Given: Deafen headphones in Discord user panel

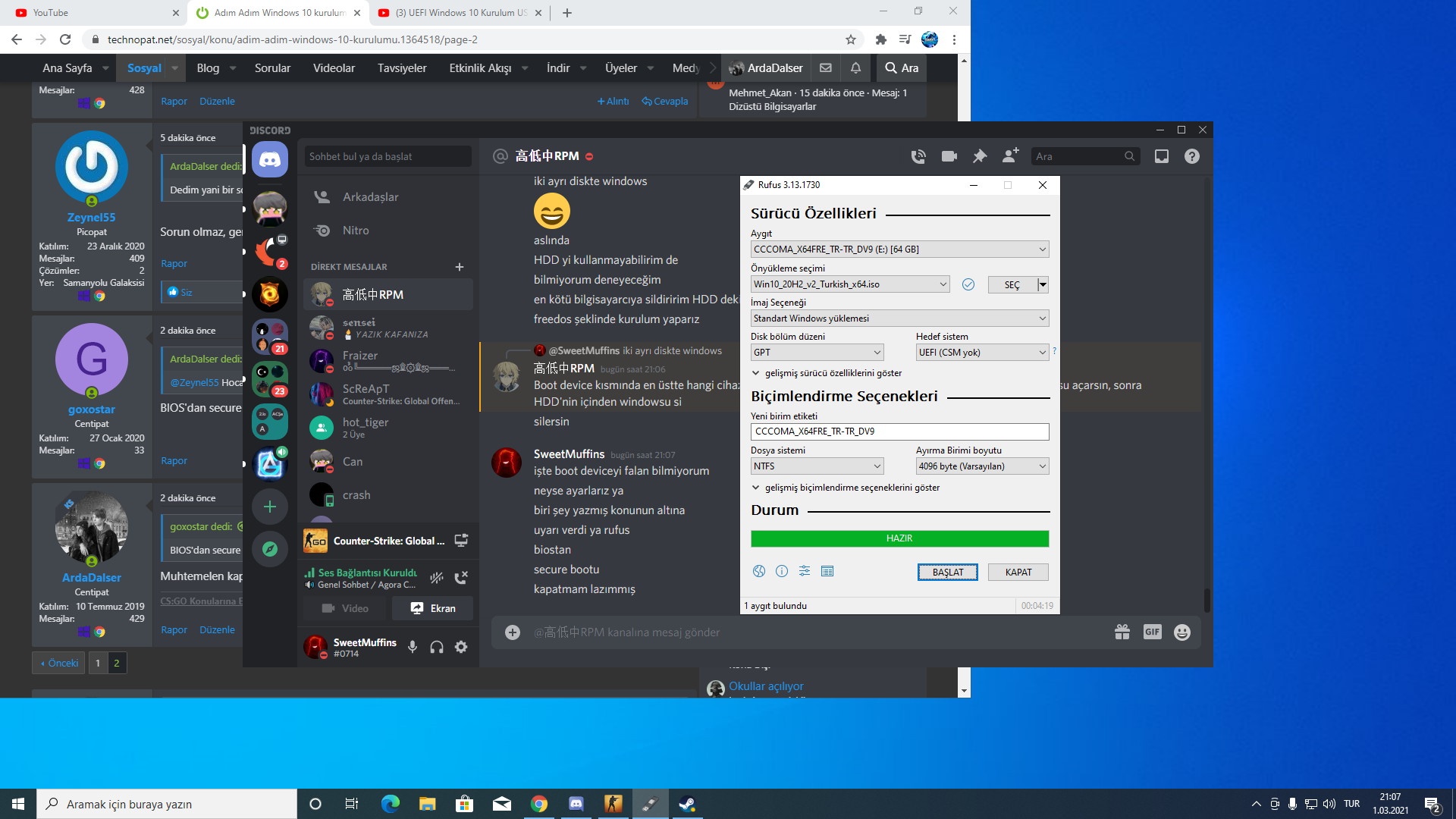Looking at the screenshot, I should pyautogui.click(x=437, y=647).
